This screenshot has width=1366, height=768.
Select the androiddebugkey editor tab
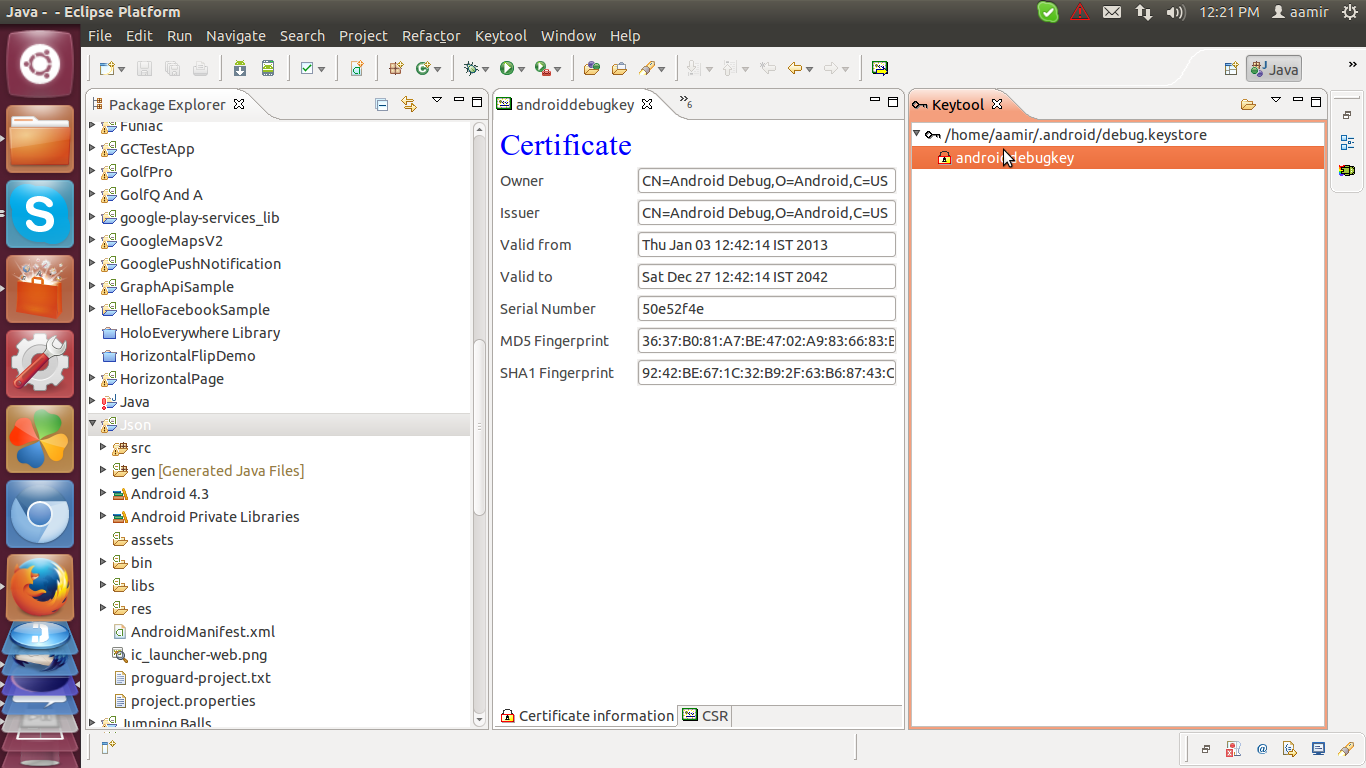[575, 104]
